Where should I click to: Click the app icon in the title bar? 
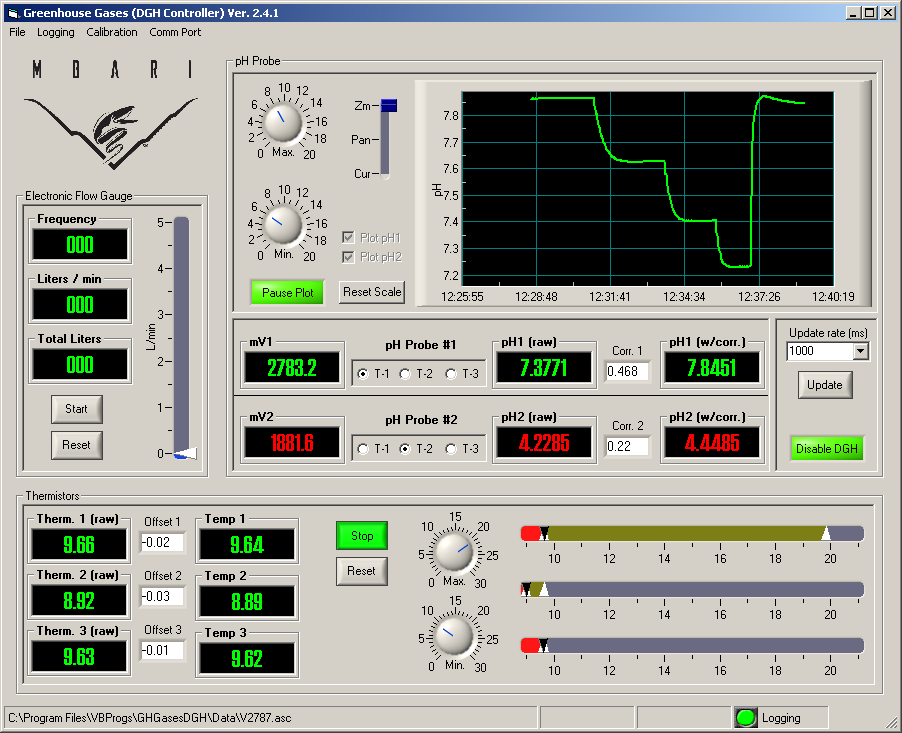click(13, 13)
